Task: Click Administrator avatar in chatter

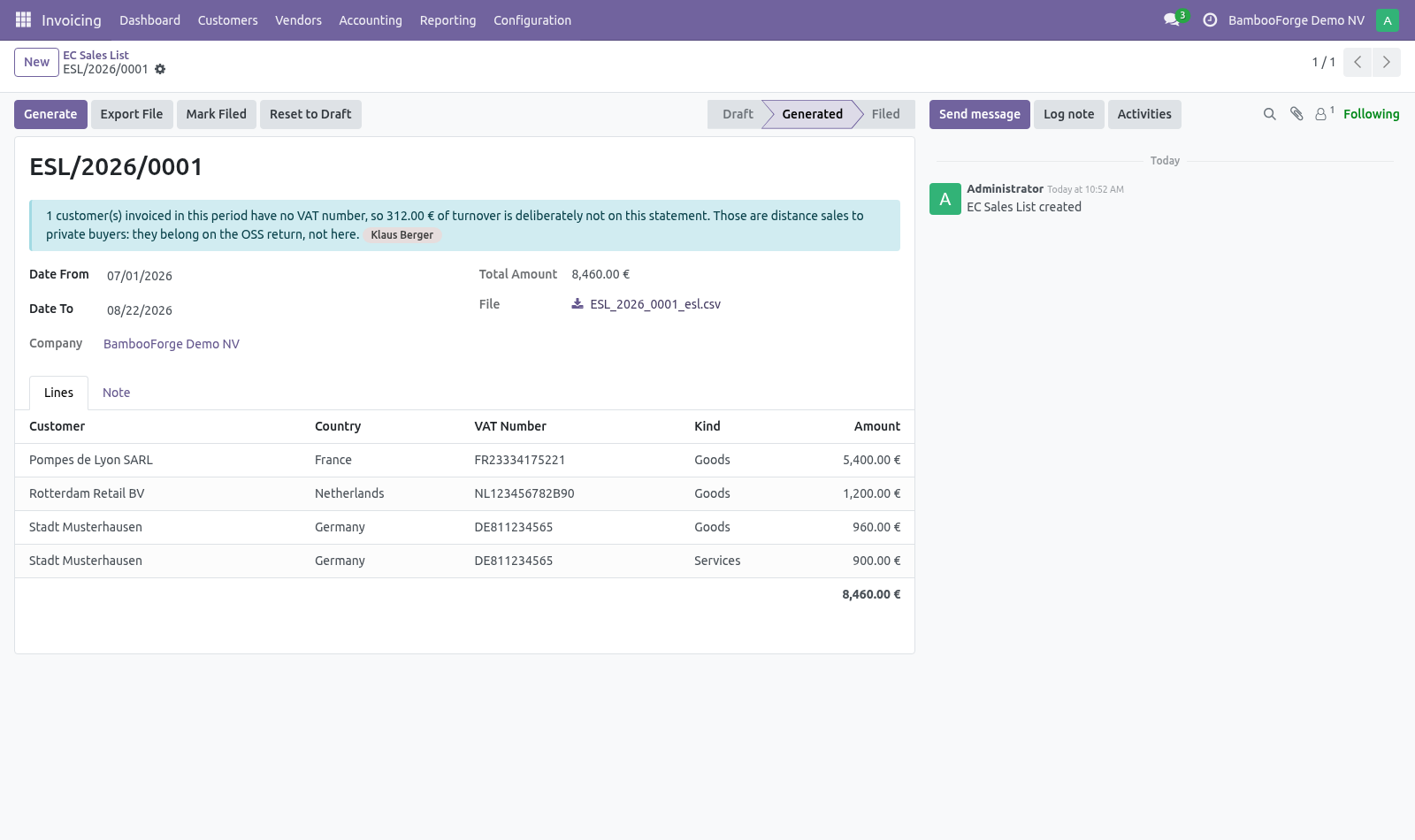Action: pyautogui.click(x=945, y=199)
